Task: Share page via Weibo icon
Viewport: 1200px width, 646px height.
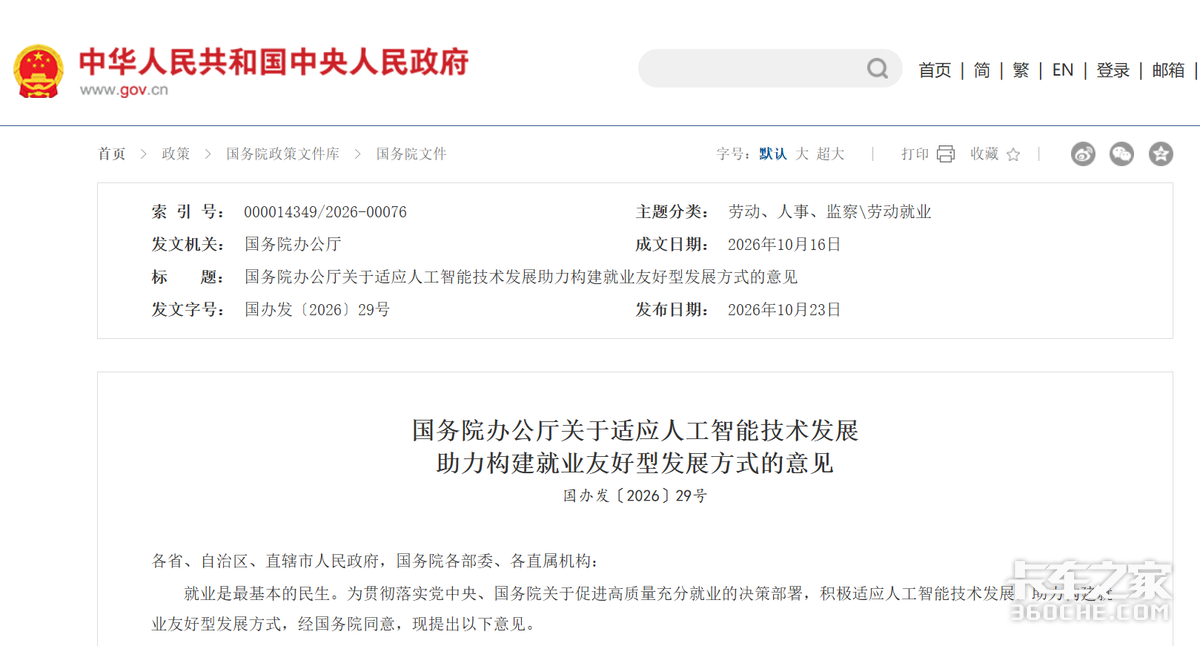Action: click(x=1083, y=154)
